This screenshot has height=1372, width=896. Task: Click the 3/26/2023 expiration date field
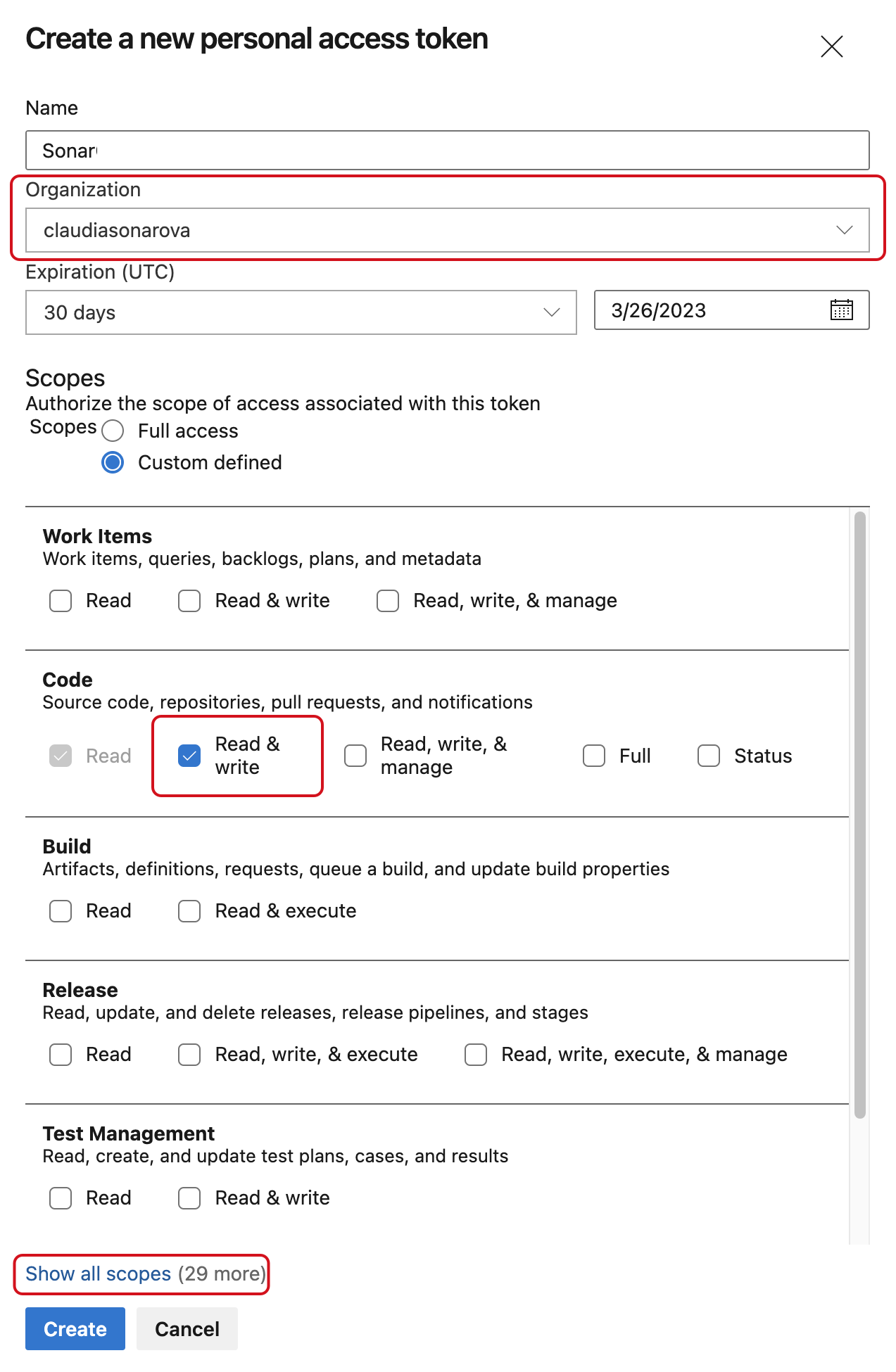coord(731,310)
